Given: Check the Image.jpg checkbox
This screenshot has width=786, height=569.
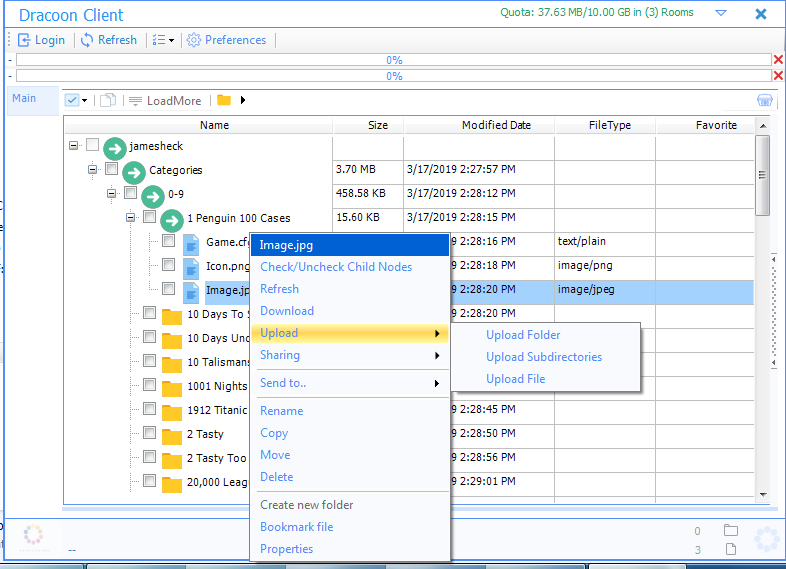Looking at the screenshot, I should pos(168,288).
